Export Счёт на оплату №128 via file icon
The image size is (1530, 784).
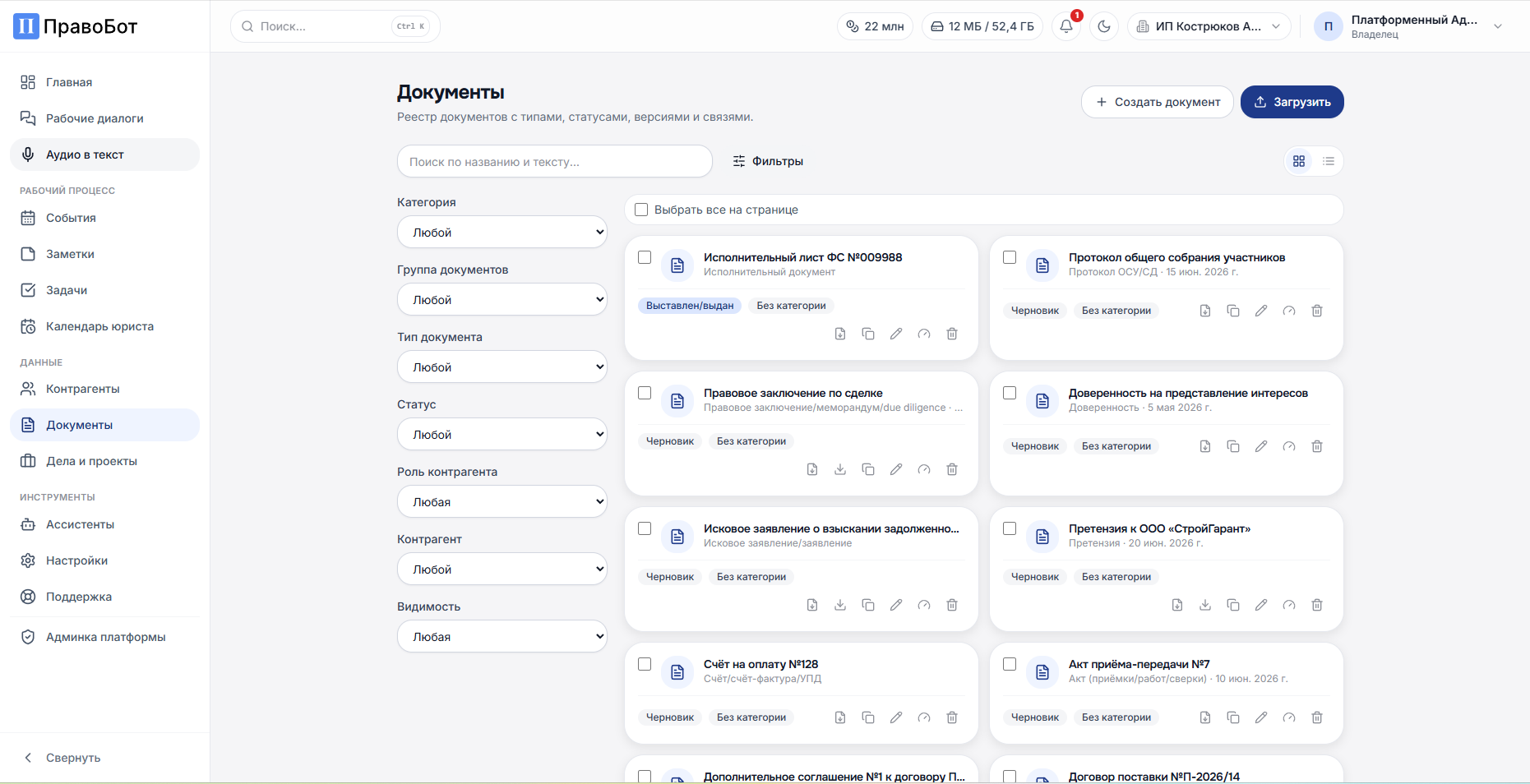pos(840,717)
